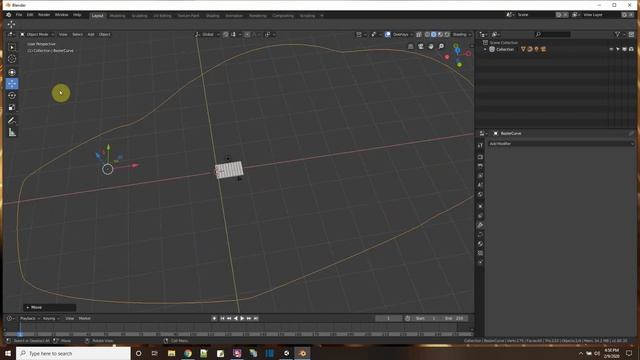
Task: Select the Select Box tool
Action: [12, 47]
